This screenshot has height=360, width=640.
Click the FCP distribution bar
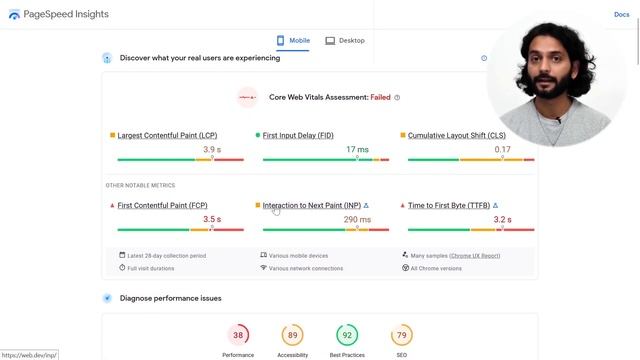pyautogui.click(x=180, y=229)
